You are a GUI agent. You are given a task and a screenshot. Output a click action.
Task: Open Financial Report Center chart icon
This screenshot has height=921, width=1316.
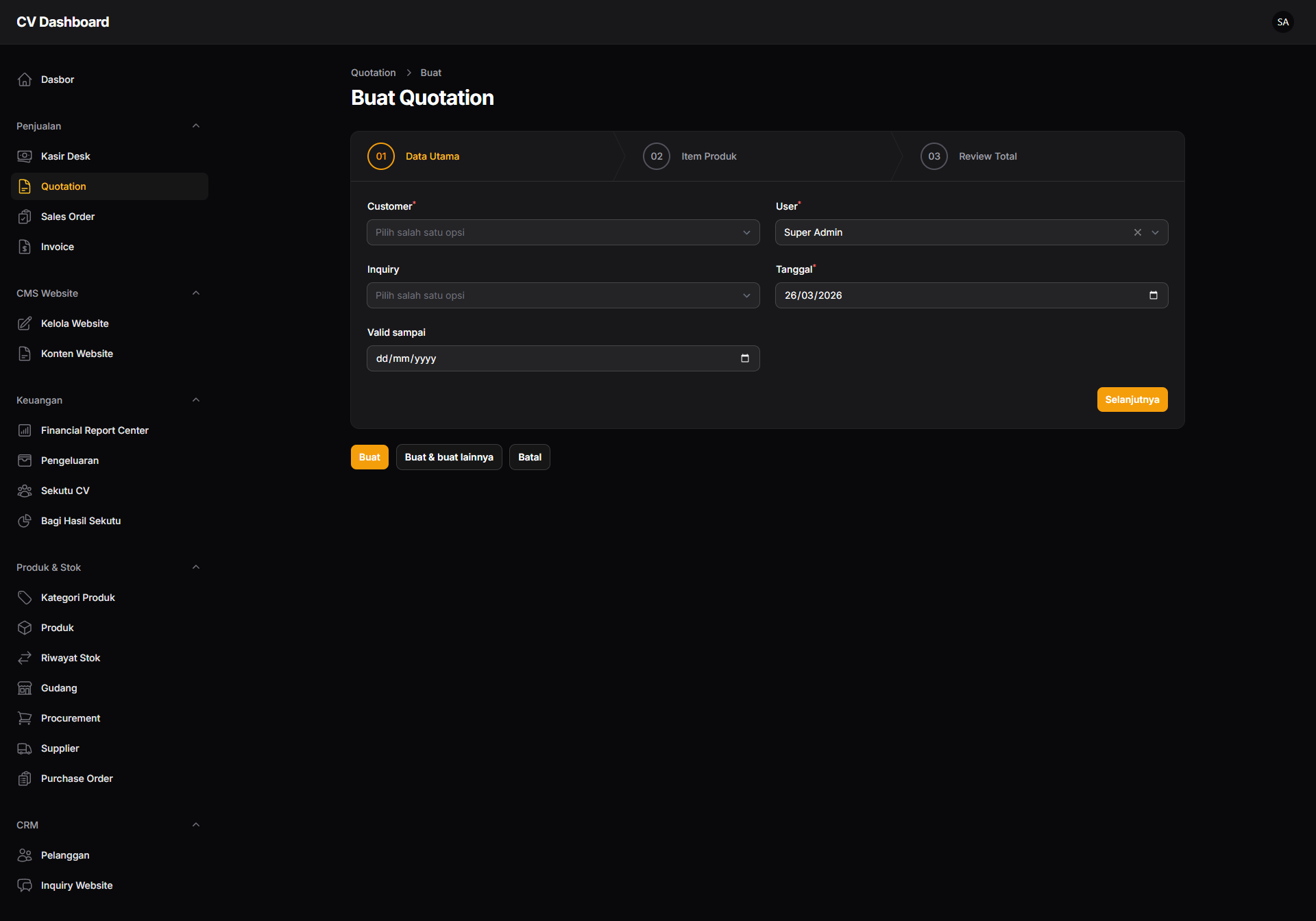[x=25, y=430]
